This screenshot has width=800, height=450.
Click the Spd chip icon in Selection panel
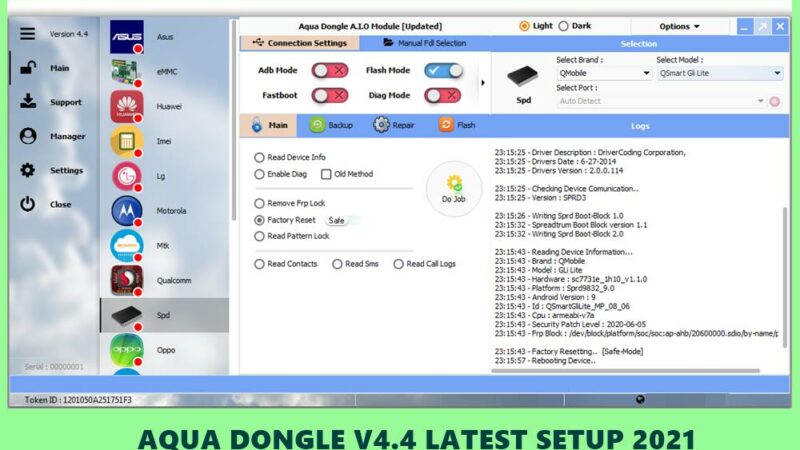(522, 77)
